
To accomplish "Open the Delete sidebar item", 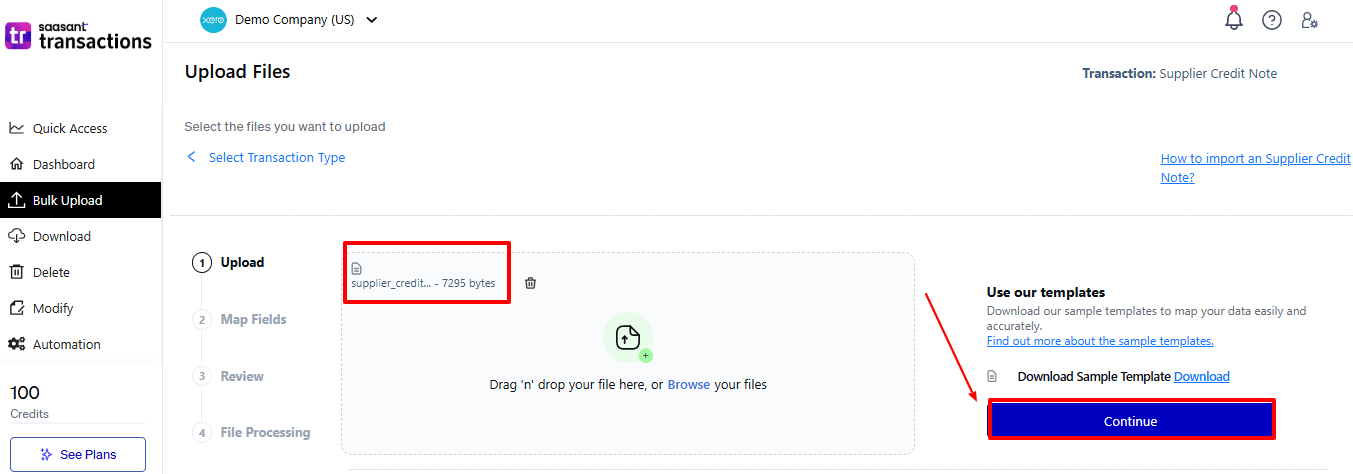I will click(51, 272).
